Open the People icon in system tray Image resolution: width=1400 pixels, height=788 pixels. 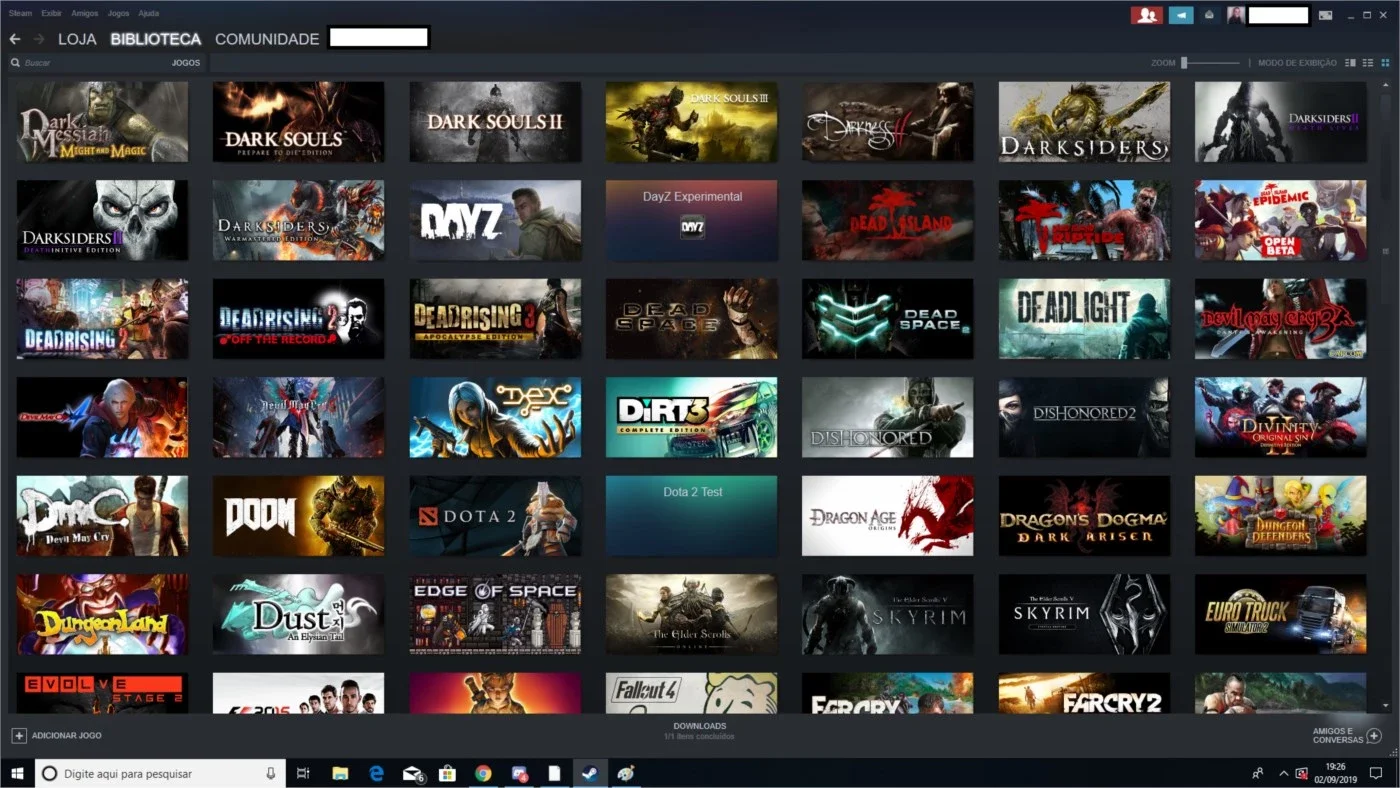point(1258,773)
